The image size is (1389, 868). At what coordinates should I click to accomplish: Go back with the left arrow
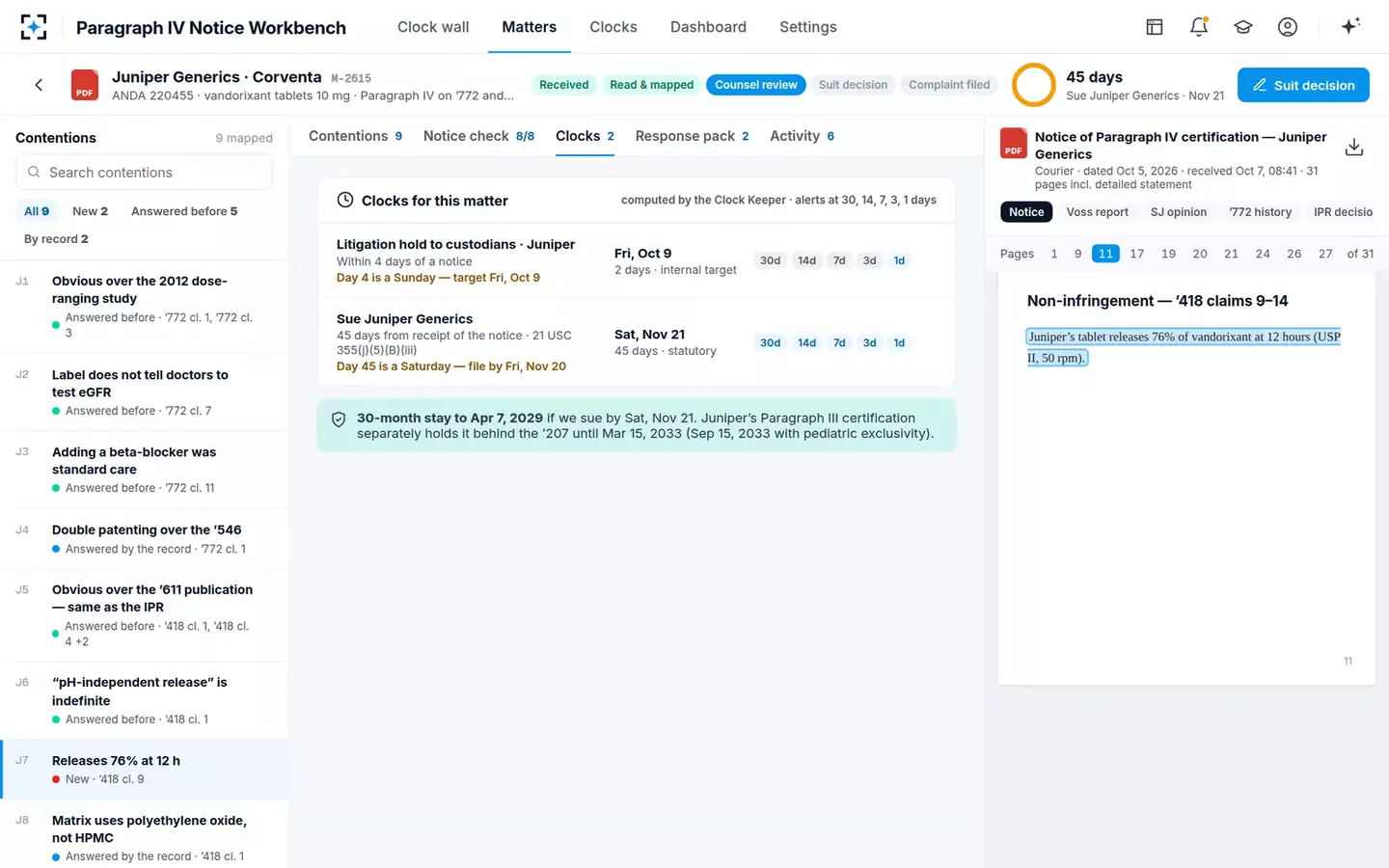point(39,85)
